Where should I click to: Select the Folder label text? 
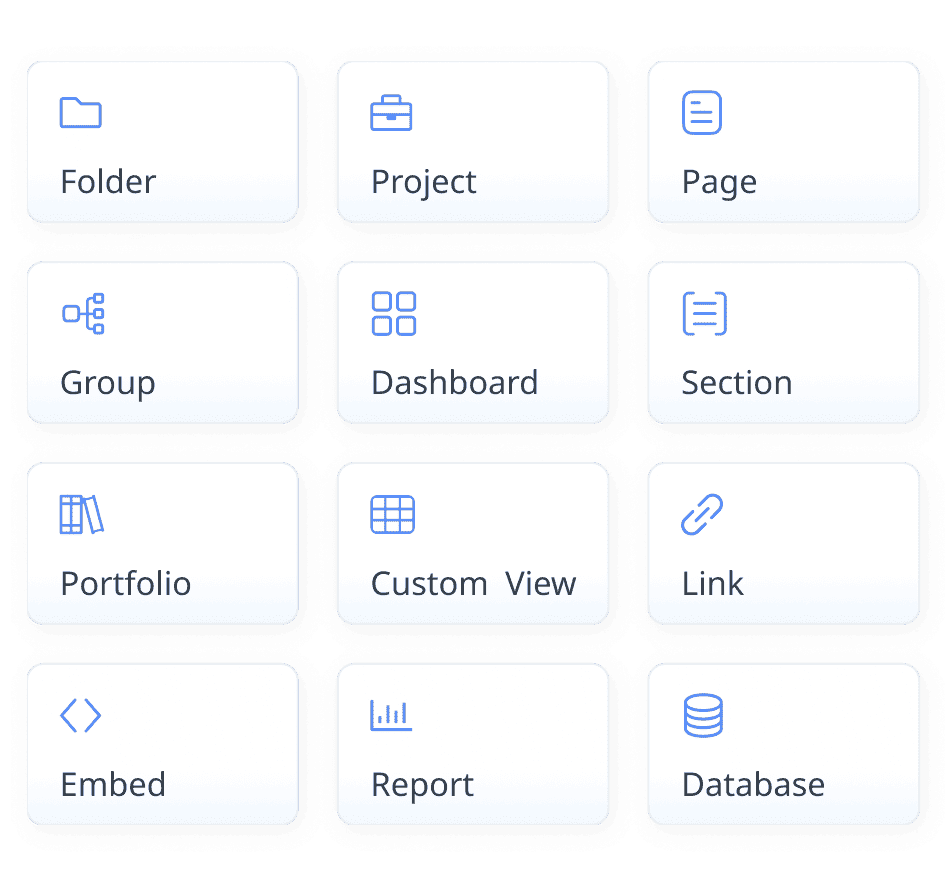point(108,182)
